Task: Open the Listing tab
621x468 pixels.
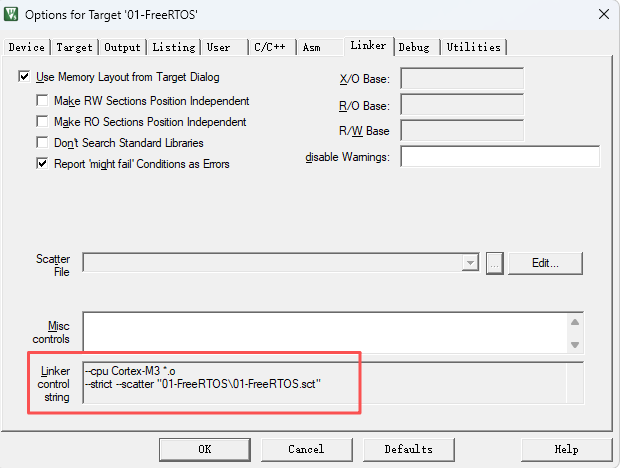Action: pos(173,47)
